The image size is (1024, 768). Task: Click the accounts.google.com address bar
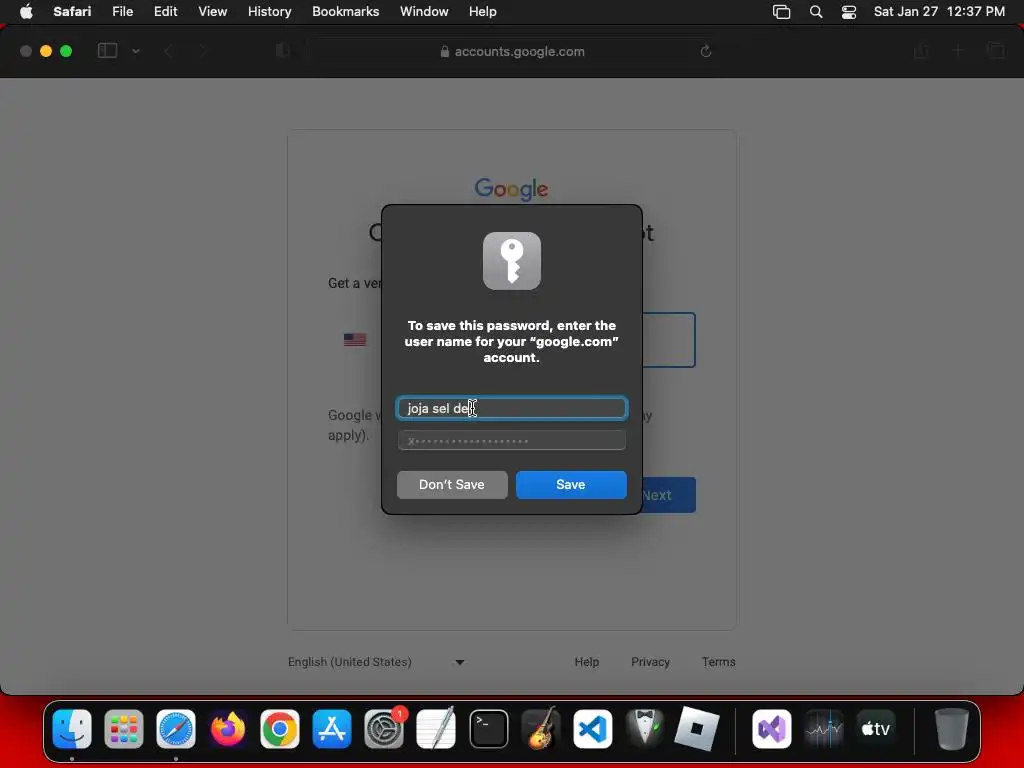pos(512,51)
